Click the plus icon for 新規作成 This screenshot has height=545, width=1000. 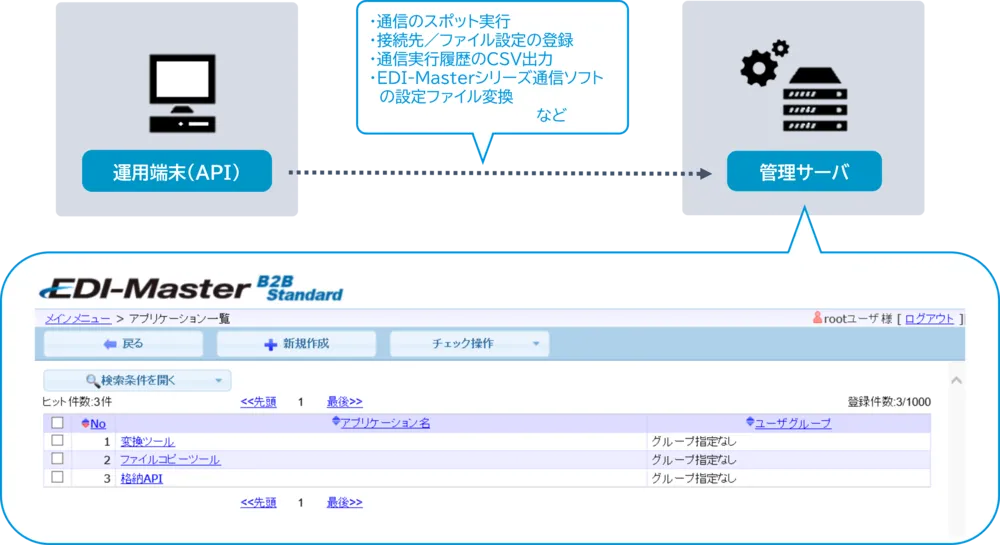click(270, 344)
